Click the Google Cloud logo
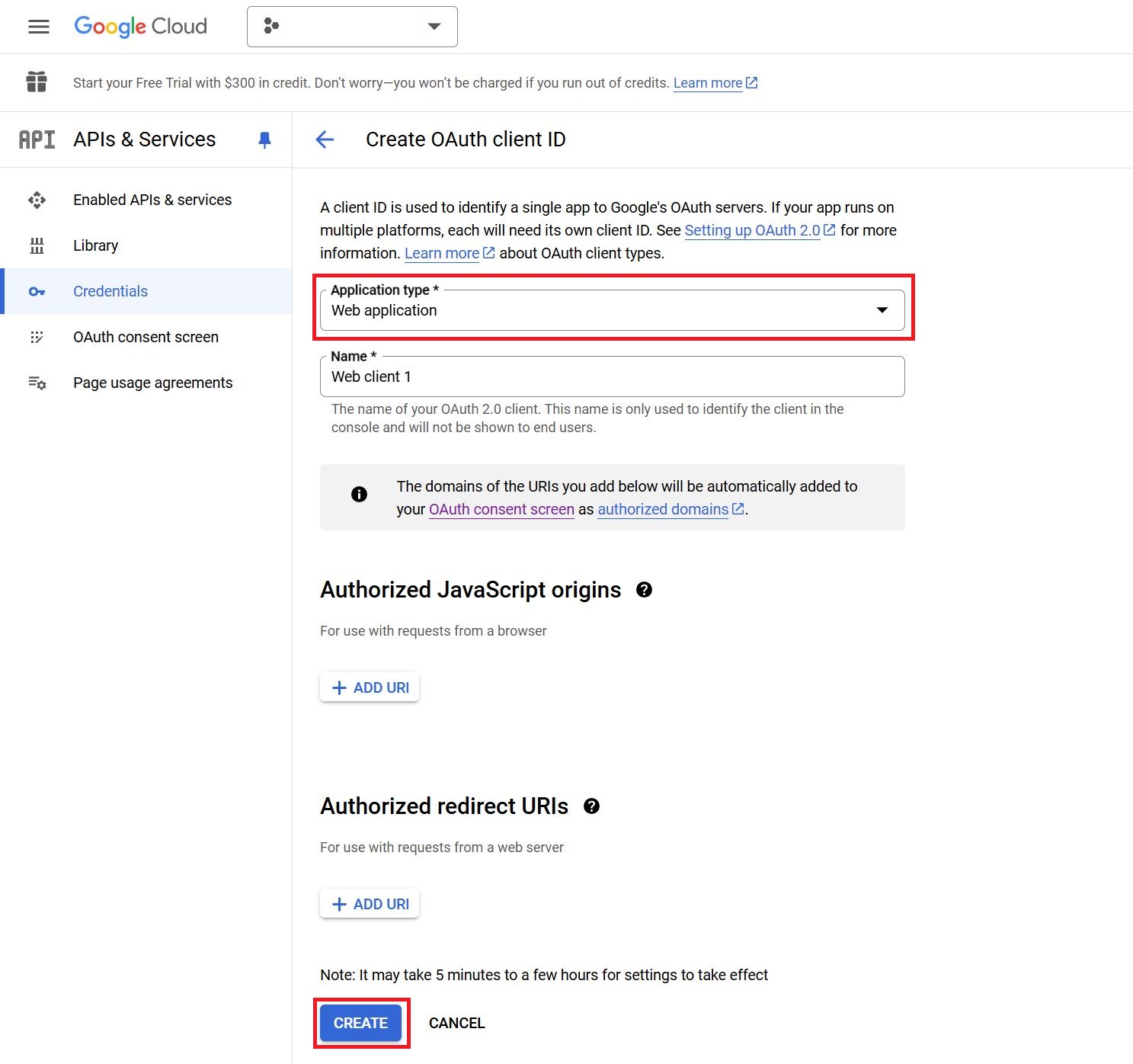The image size is (1133, 1064). point(140,27)
